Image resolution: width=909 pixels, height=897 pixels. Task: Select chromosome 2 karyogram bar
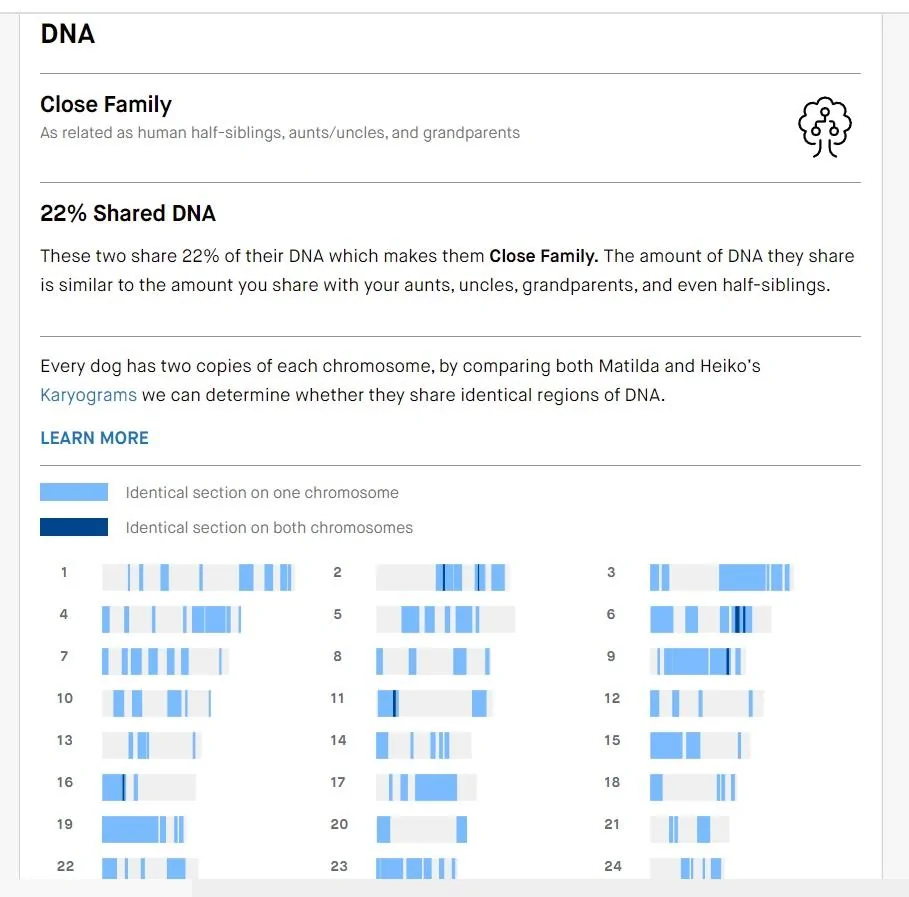[442, 578]
